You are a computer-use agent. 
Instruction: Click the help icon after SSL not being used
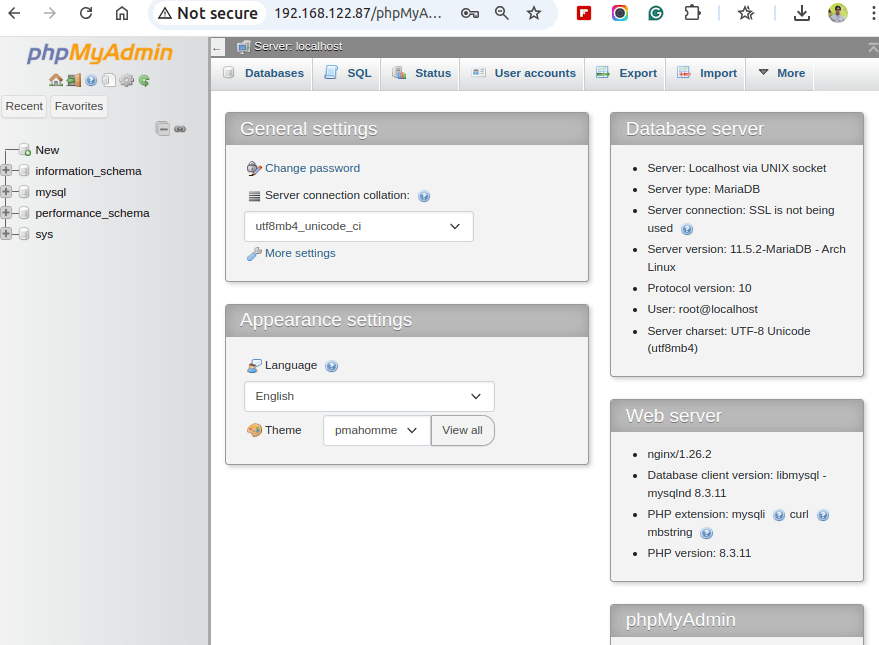click(687, 229)
